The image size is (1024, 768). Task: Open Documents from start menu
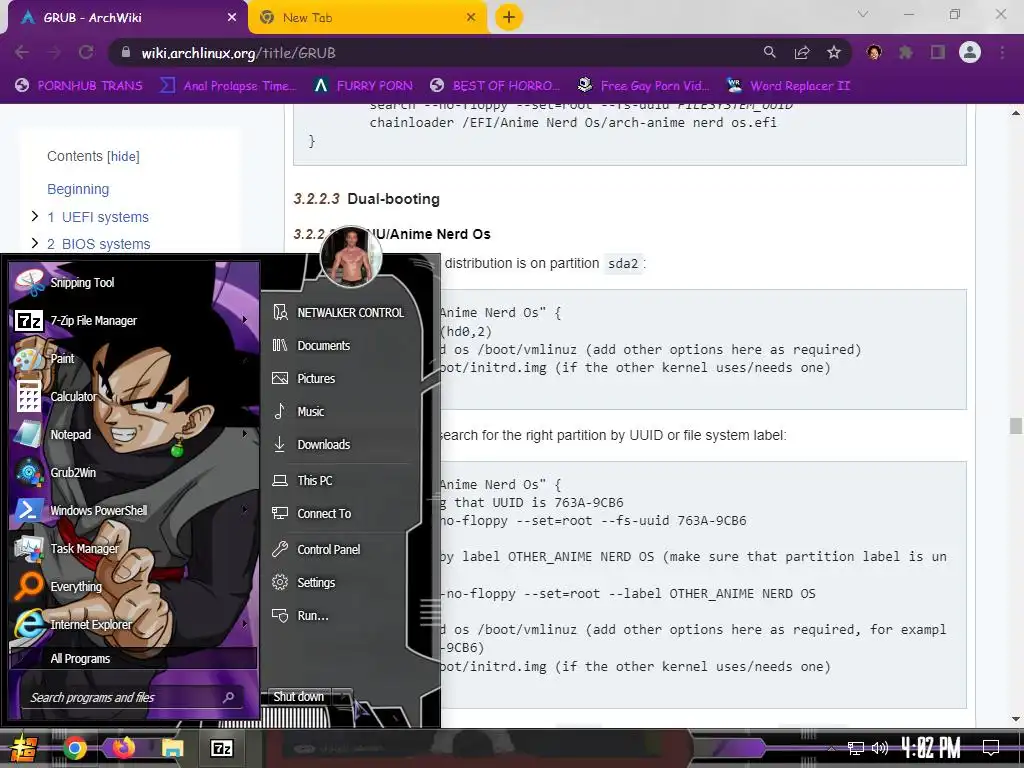(x=341, y=345)
